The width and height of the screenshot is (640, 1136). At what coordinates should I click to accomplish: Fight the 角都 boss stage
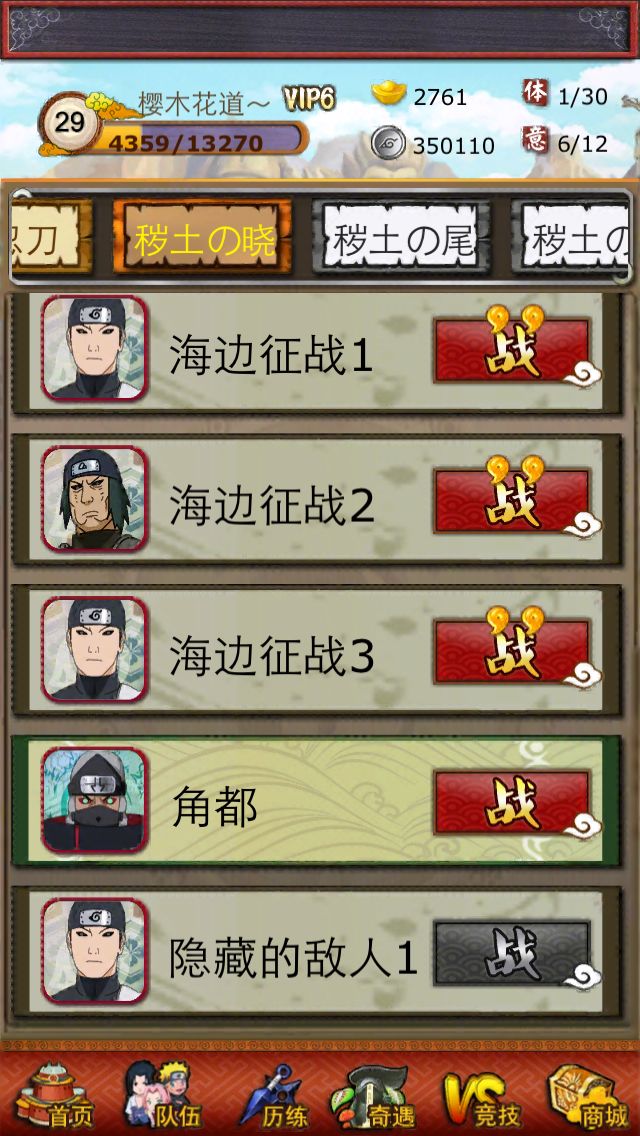click(x=513, y=802)
